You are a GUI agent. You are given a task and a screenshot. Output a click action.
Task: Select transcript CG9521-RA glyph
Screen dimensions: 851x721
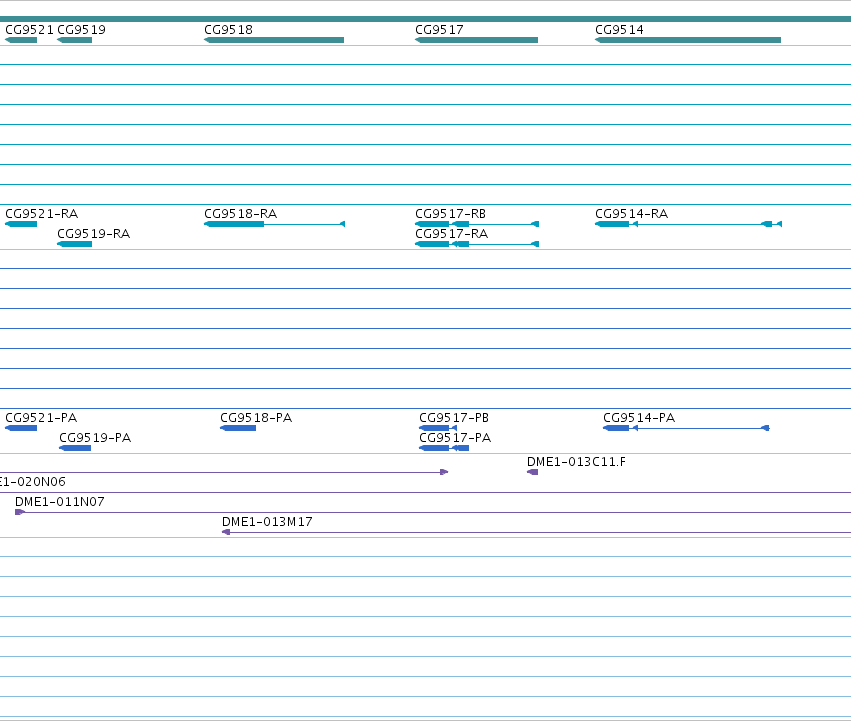[21, 224]
